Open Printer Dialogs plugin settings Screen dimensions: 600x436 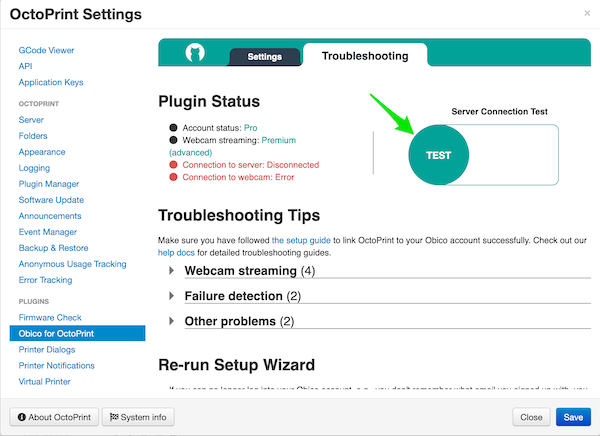coord(47,349)
